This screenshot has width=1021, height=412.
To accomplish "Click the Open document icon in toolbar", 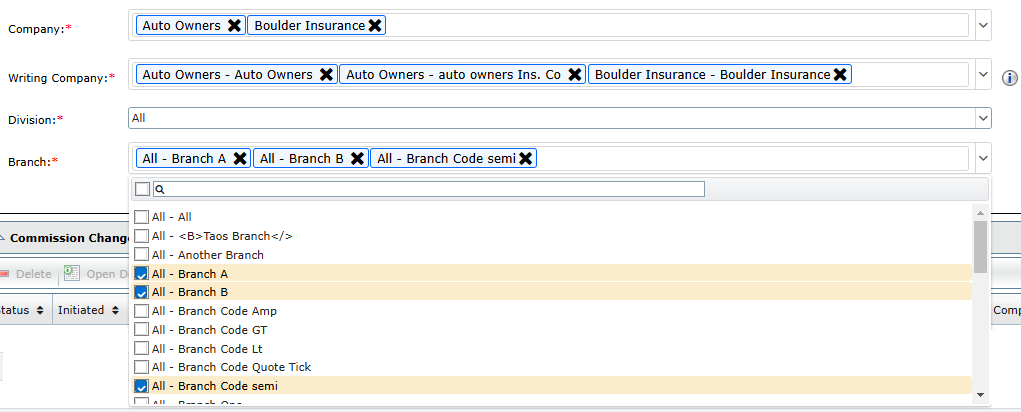I will [x=72, y=273].
